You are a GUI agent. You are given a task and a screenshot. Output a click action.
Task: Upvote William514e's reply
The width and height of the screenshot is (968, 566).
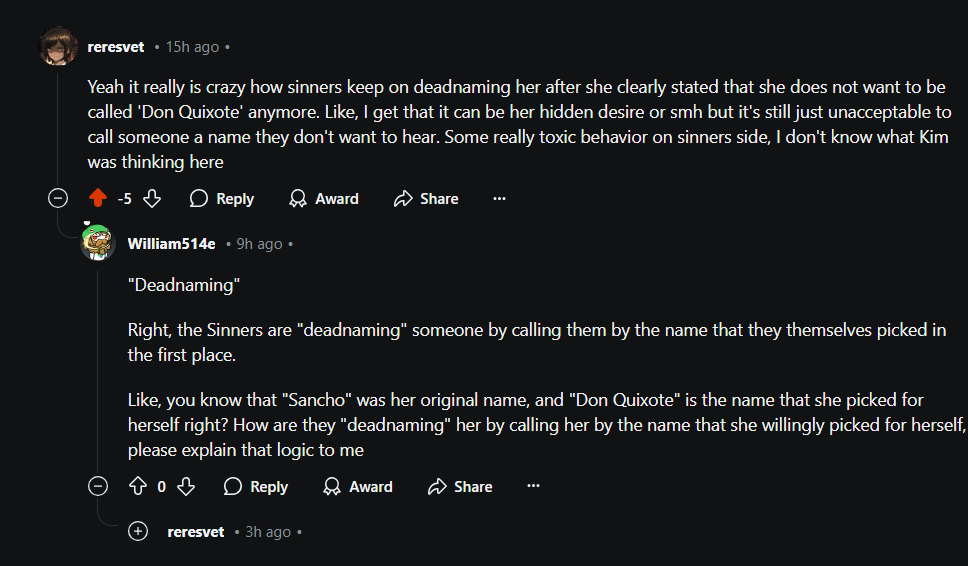[x=138, y=487]
